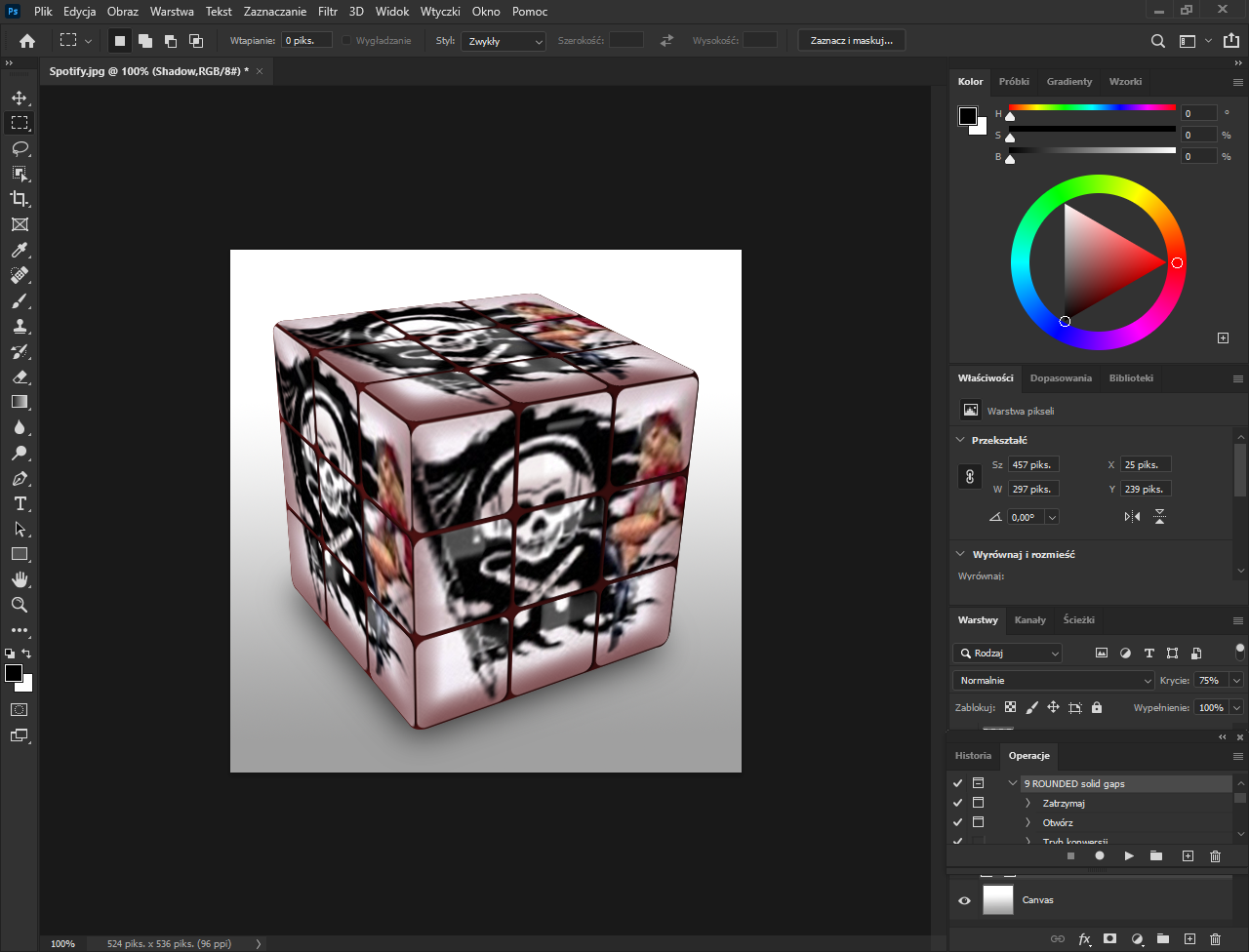The image size is (1249, 952).
Task: Click the hue H slider bar
Action: pyautogui.click(x=1092, y=107)
